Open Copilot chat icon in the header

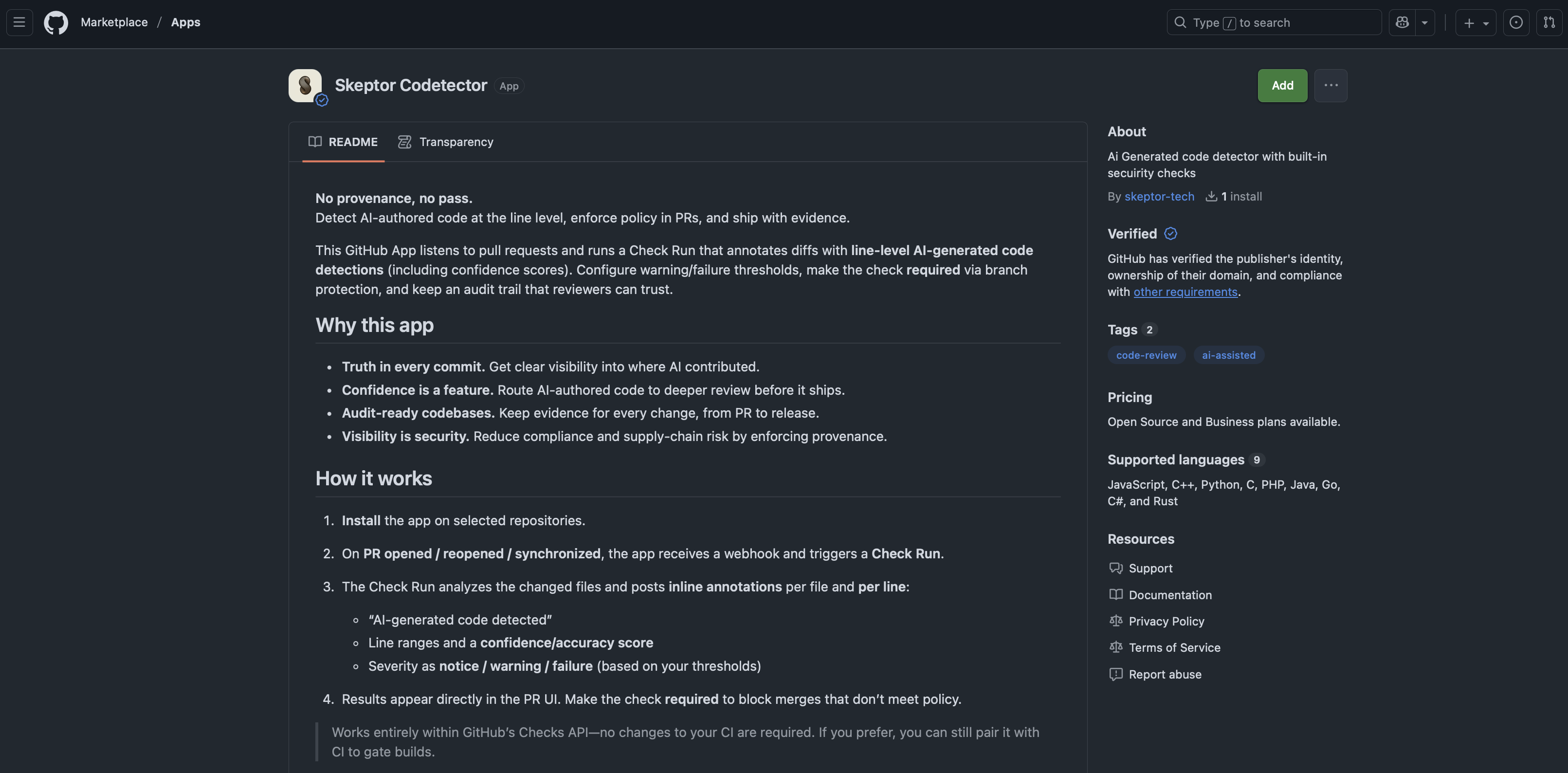pos(1403,22)
